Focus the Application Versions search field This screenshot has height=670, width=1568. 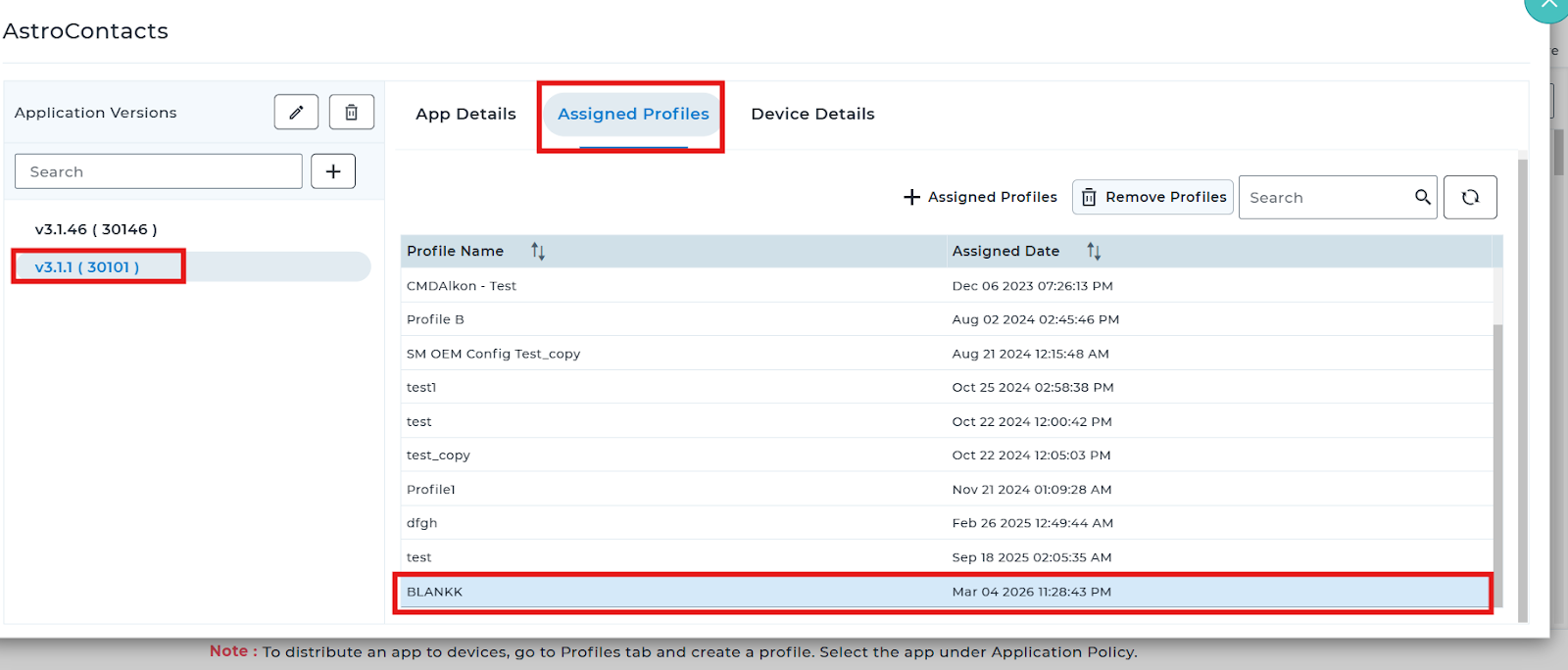(159, 171)
